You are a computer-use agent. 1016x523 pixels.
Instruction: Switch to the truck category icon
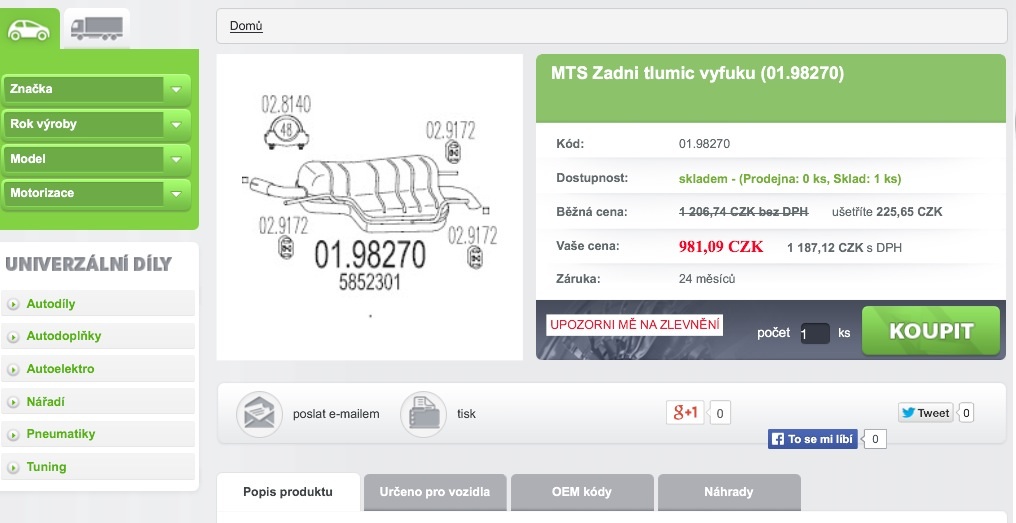[x=96, y=29]
